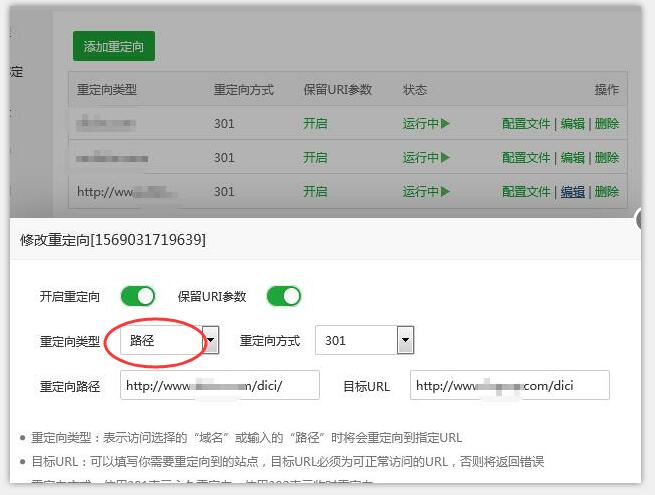Click 删除 link in second redirect row
Image resolution: width=655 pixels, height=495 pixels.
coord(607,158)
